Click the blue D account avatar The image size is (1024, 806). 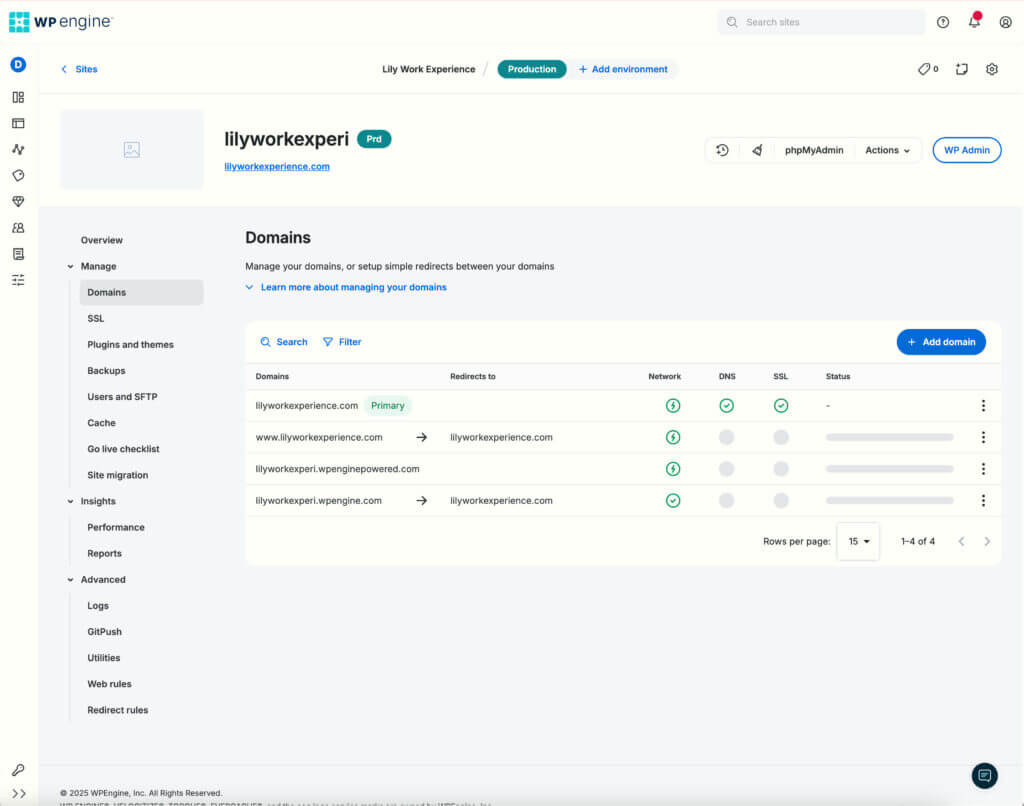pos(18,65)
